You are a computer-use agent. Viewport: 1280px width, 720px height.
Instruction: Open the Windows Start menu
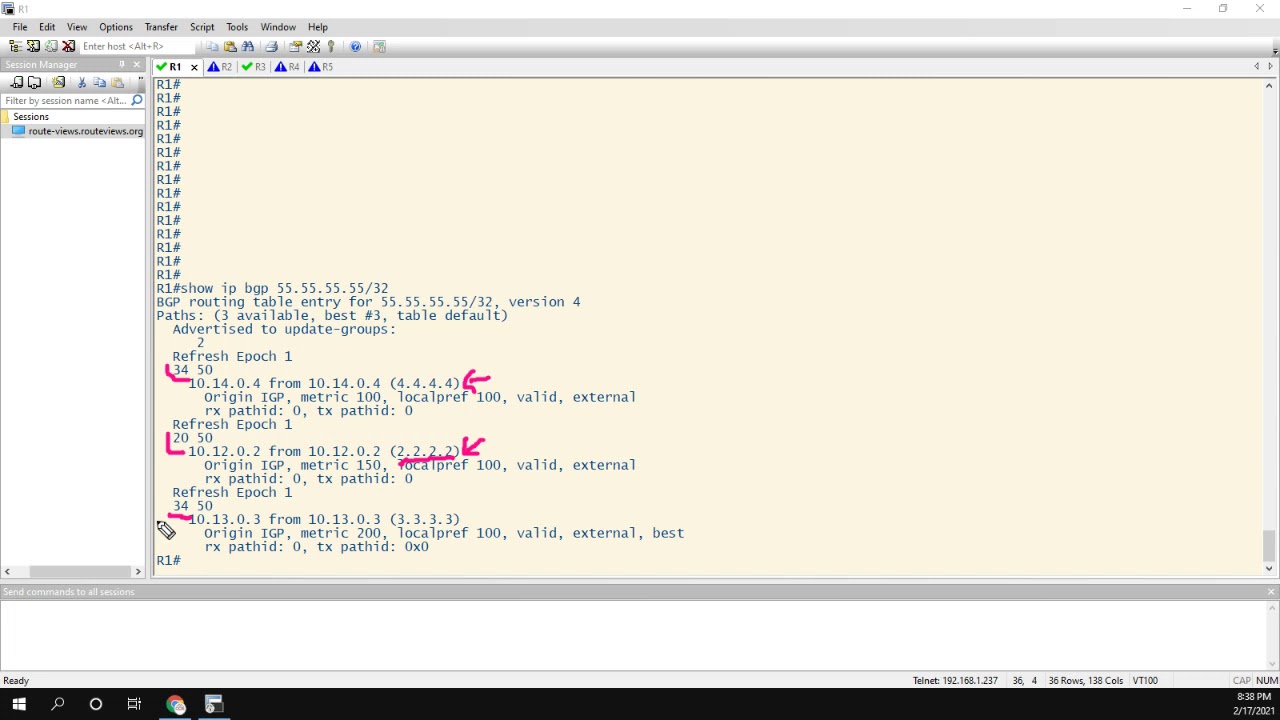[19, 705]
